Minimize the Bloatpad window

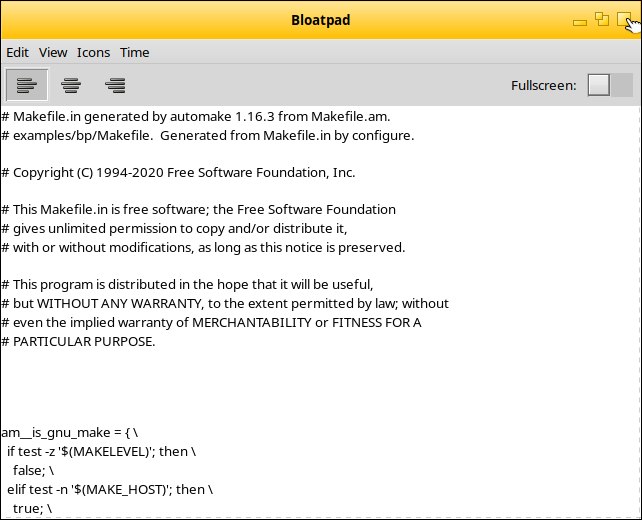[x=580, y=22]
